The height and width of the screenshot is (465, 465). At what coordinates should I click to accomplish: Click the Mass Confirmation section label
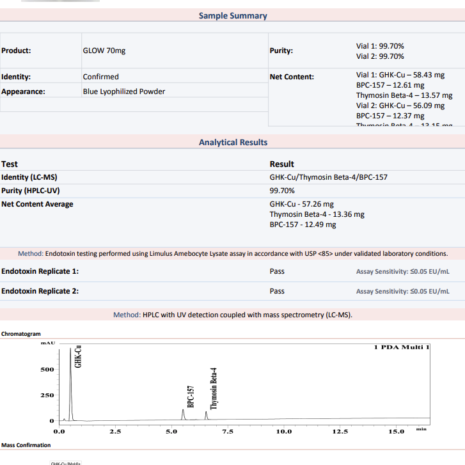click(26, 445)
